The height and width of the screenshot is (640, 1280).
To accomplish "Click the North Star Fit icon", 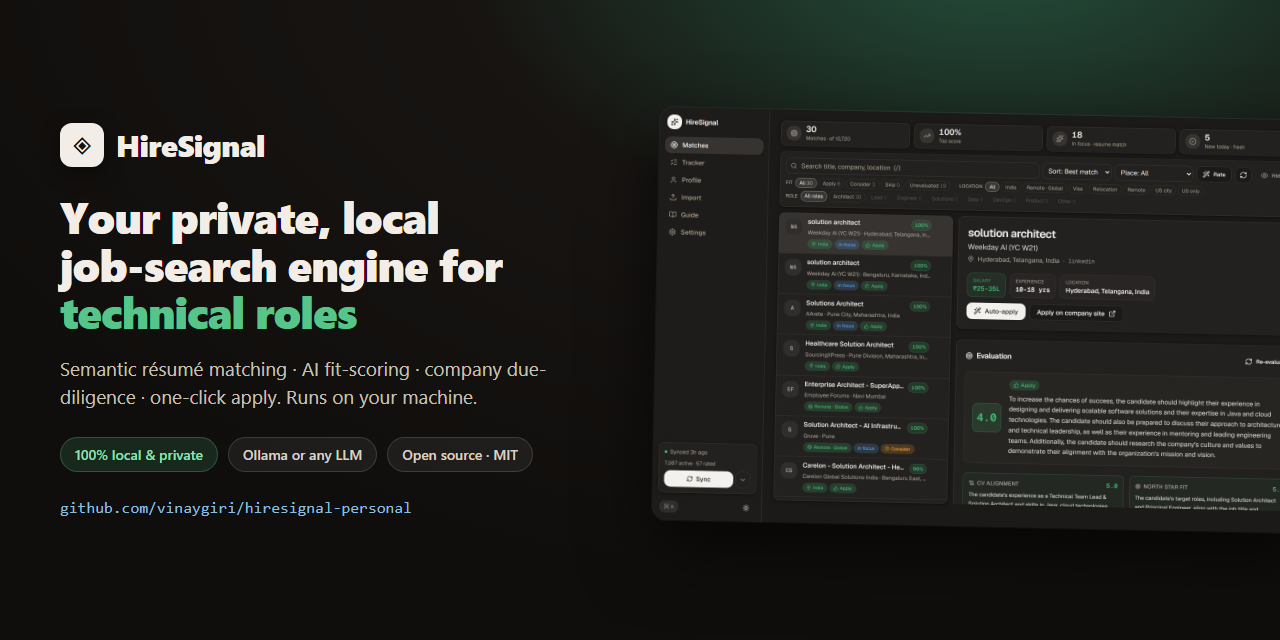I will 1138,486.
